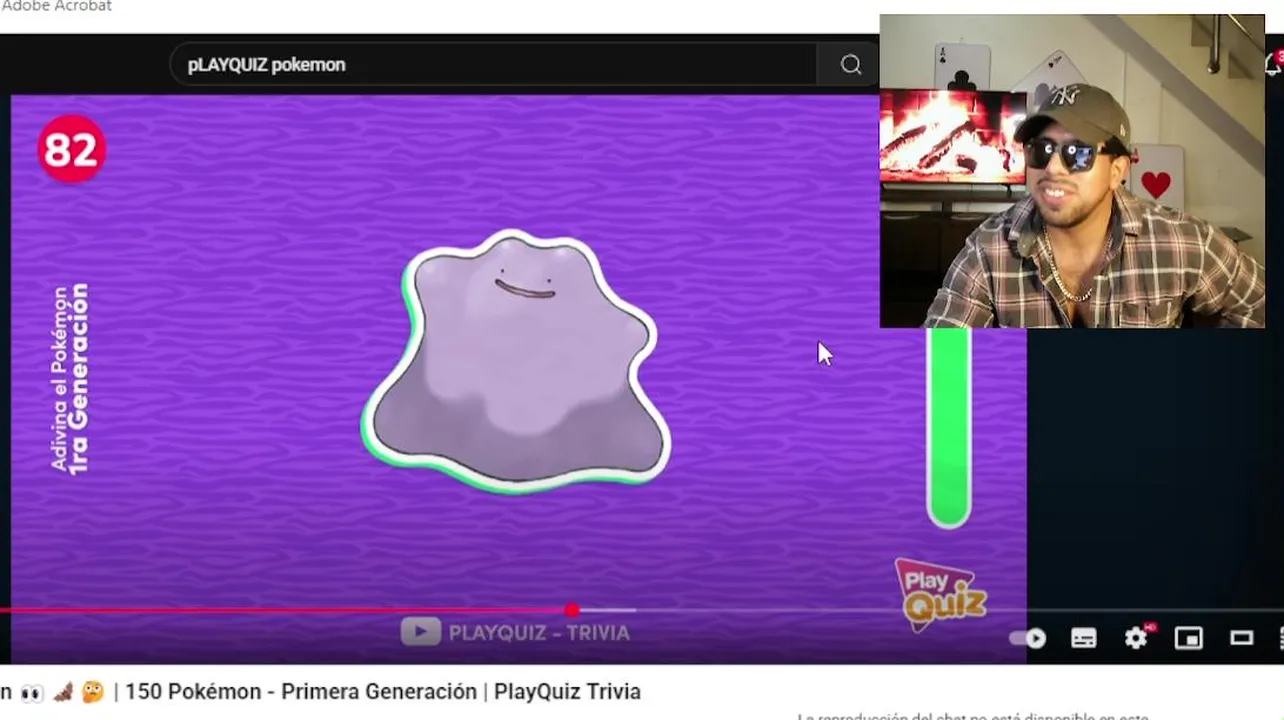The height and width of the screenshot is (720, 1284).
Task: Open the notifications bell icon
Action: 1274,64
